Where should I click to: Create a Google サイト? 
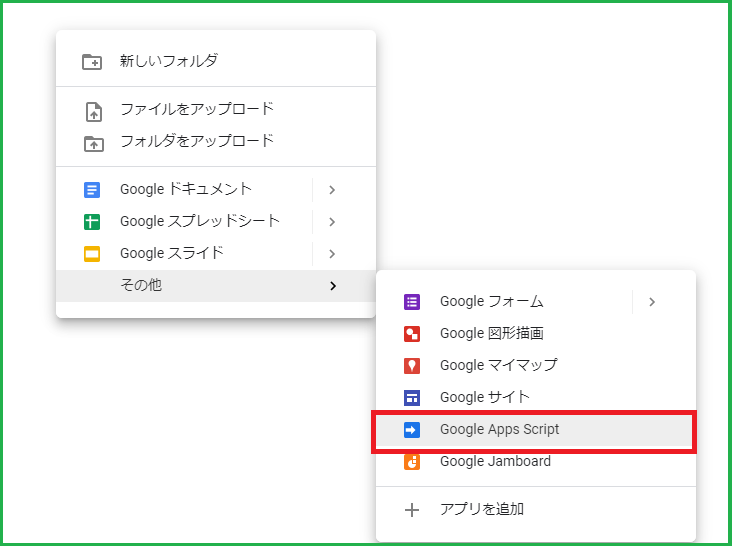click(x=536, y=397)
